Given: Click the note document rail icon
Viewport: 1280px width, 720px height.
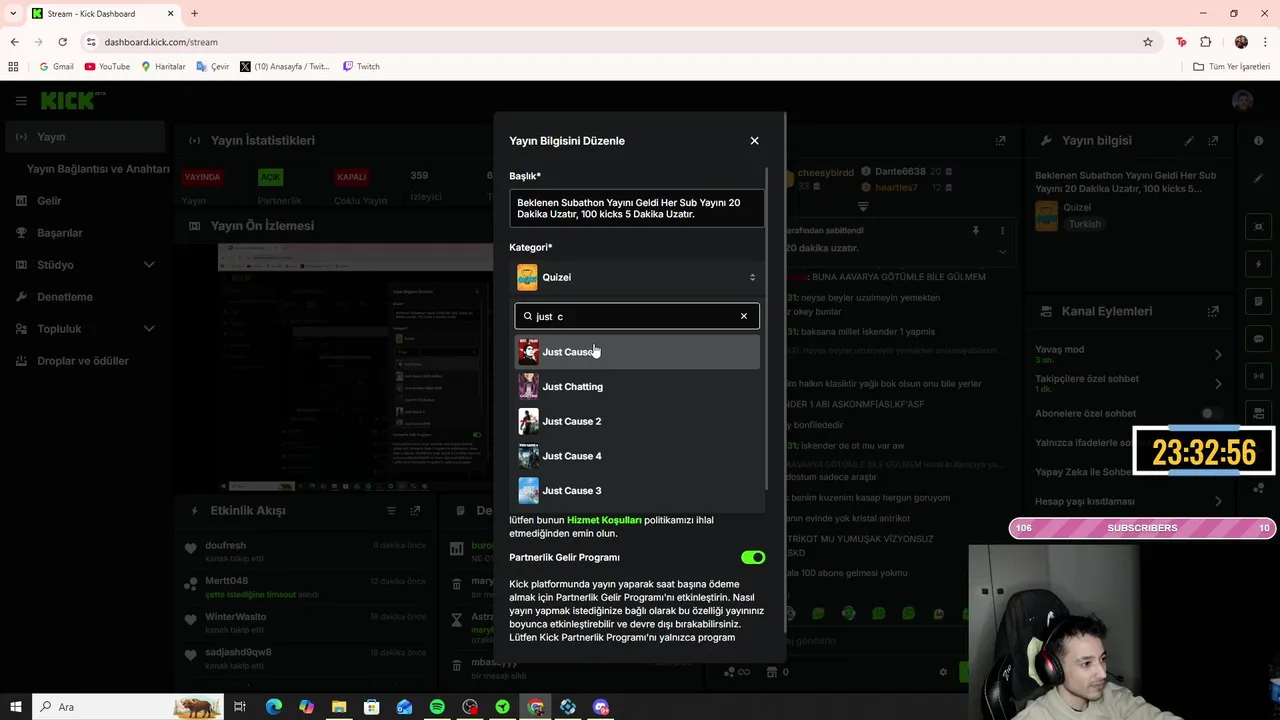Looking at the screenshot, I should (1258, 301).
